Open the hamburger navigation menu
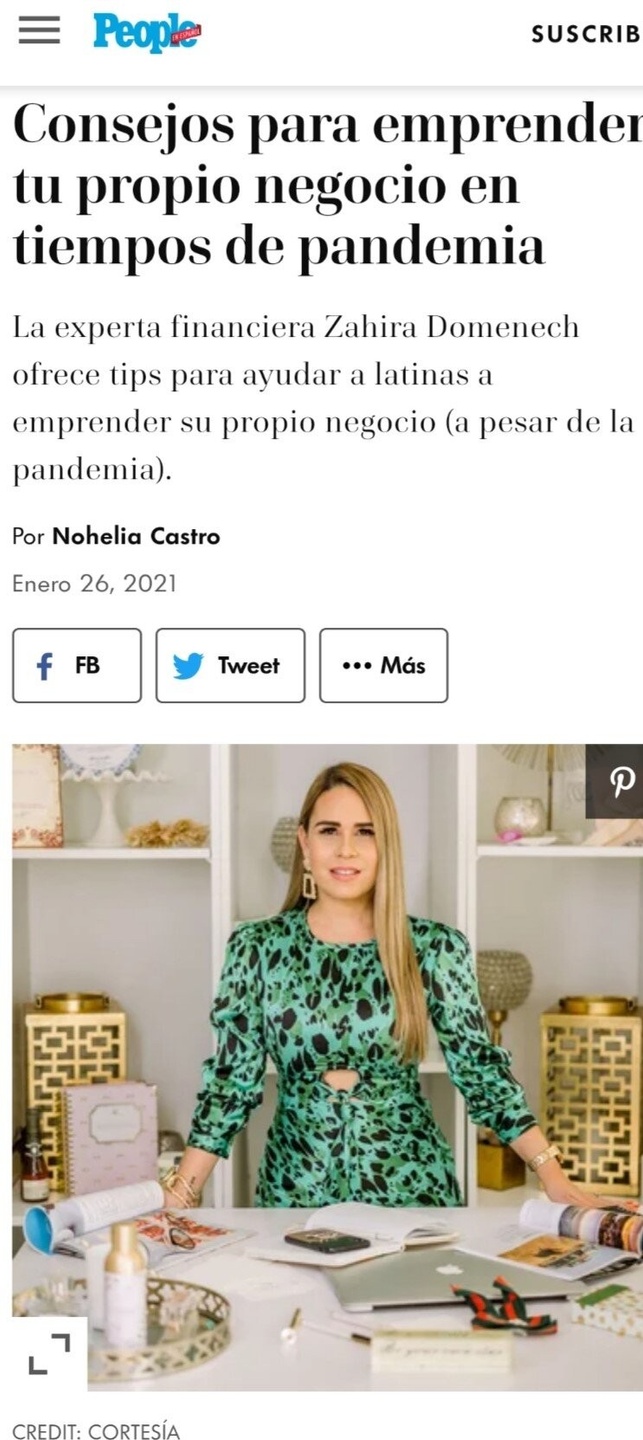Screen dimensions: 643x1440 click(x=39, y=33)
